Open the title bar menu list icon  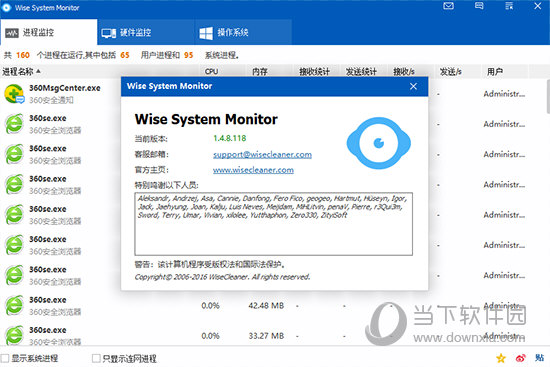click(509, 6)
